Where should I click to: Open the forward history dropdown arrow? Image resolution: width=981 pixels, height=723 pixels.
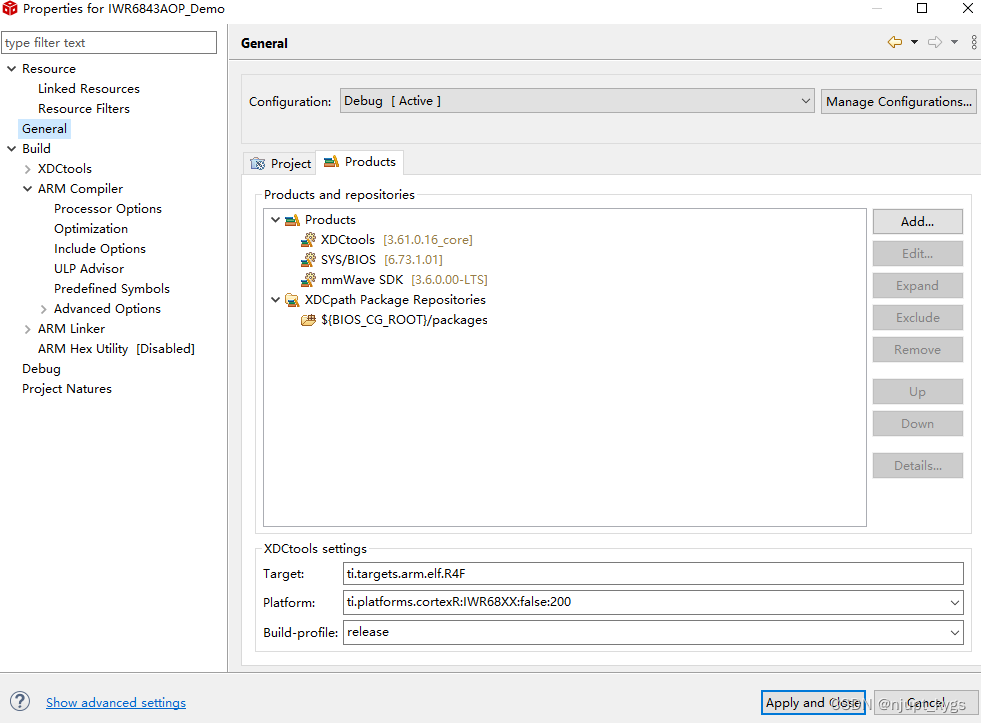point(954,42)
